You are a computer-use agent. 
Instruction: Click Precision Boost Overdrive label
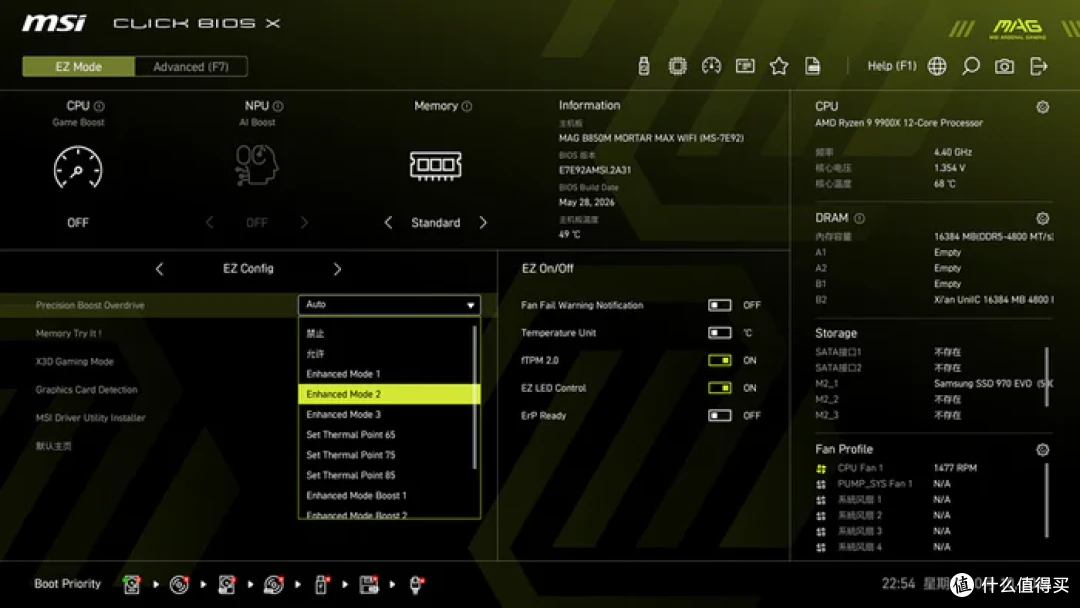pos(90,305)
